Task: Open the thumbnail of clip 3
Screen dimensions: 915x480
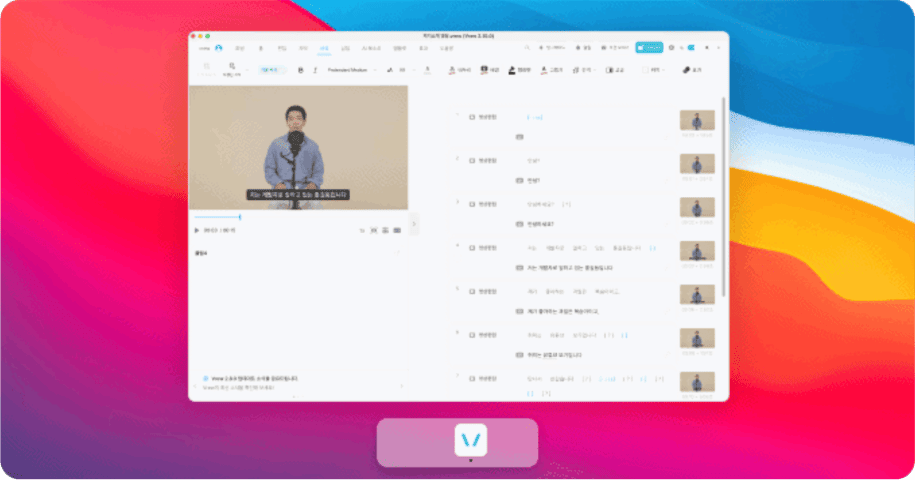Action: click(697, 207)
